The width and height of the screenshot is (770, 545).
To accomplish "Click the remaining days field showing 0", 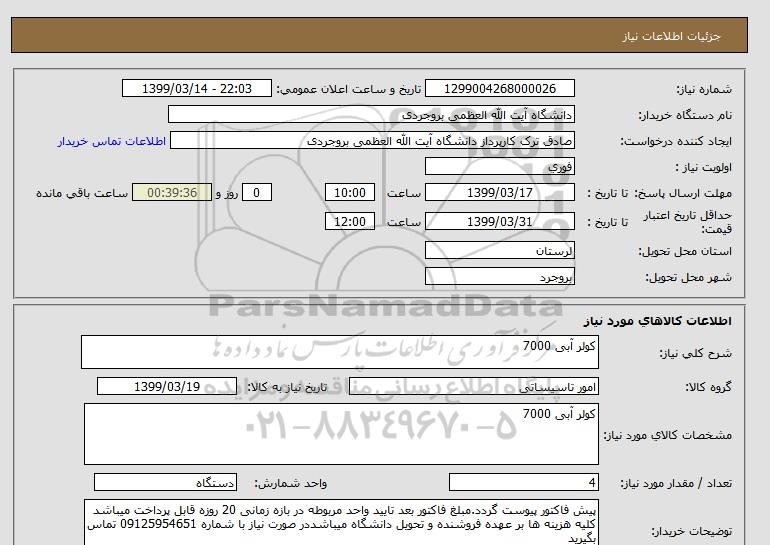I will (x=256, y=192).
